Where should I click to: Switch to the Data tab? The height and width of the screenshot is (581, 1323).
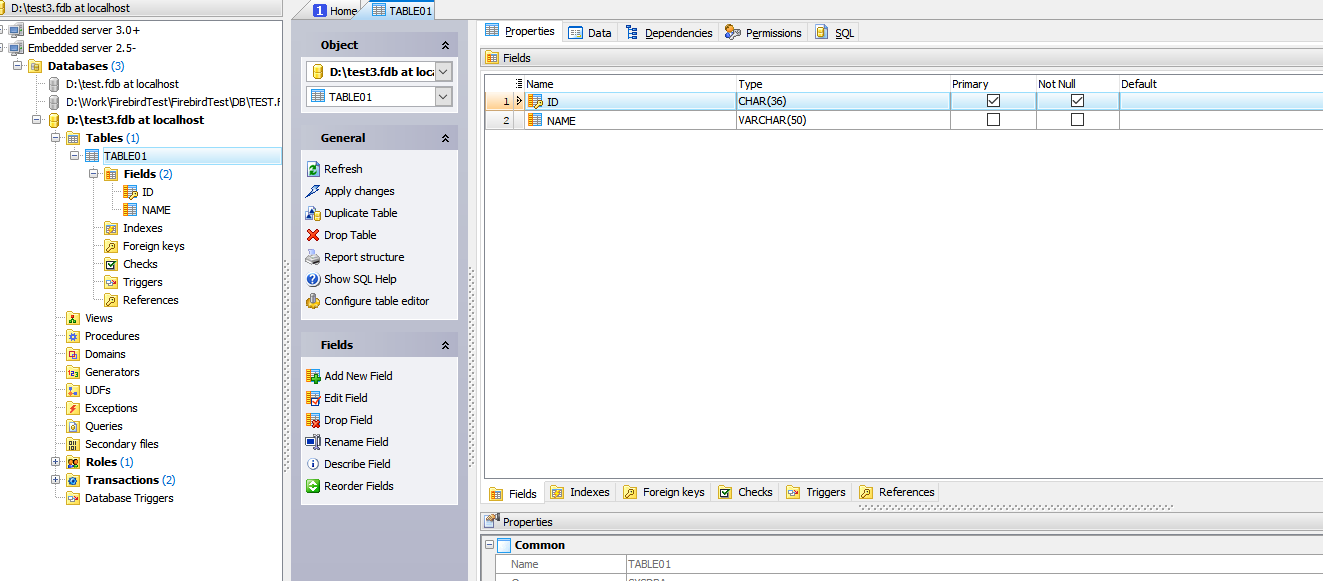tap(590, 33)
